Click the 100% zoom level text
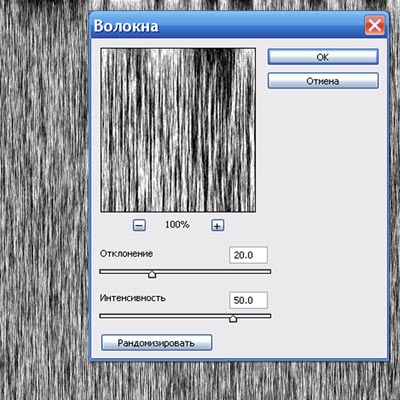 [x=177, y=225]
